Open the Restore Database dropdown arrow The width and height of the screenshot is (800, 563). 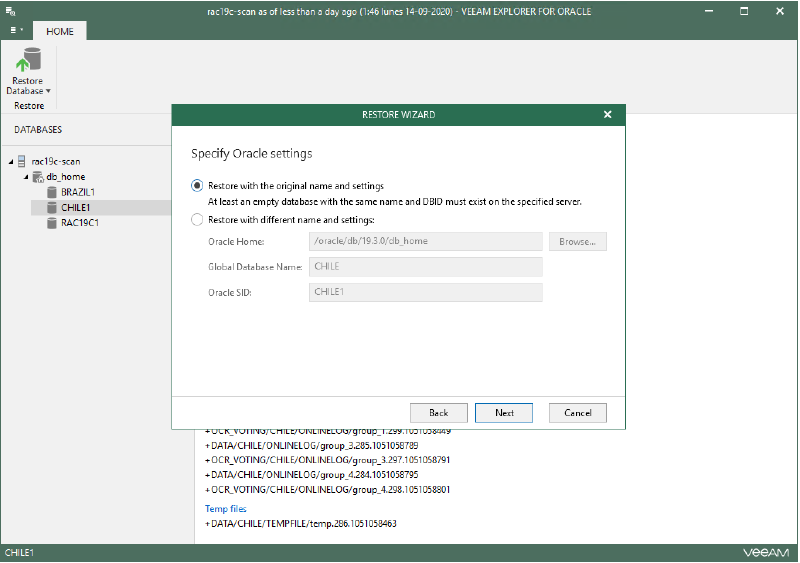point(48,91)
